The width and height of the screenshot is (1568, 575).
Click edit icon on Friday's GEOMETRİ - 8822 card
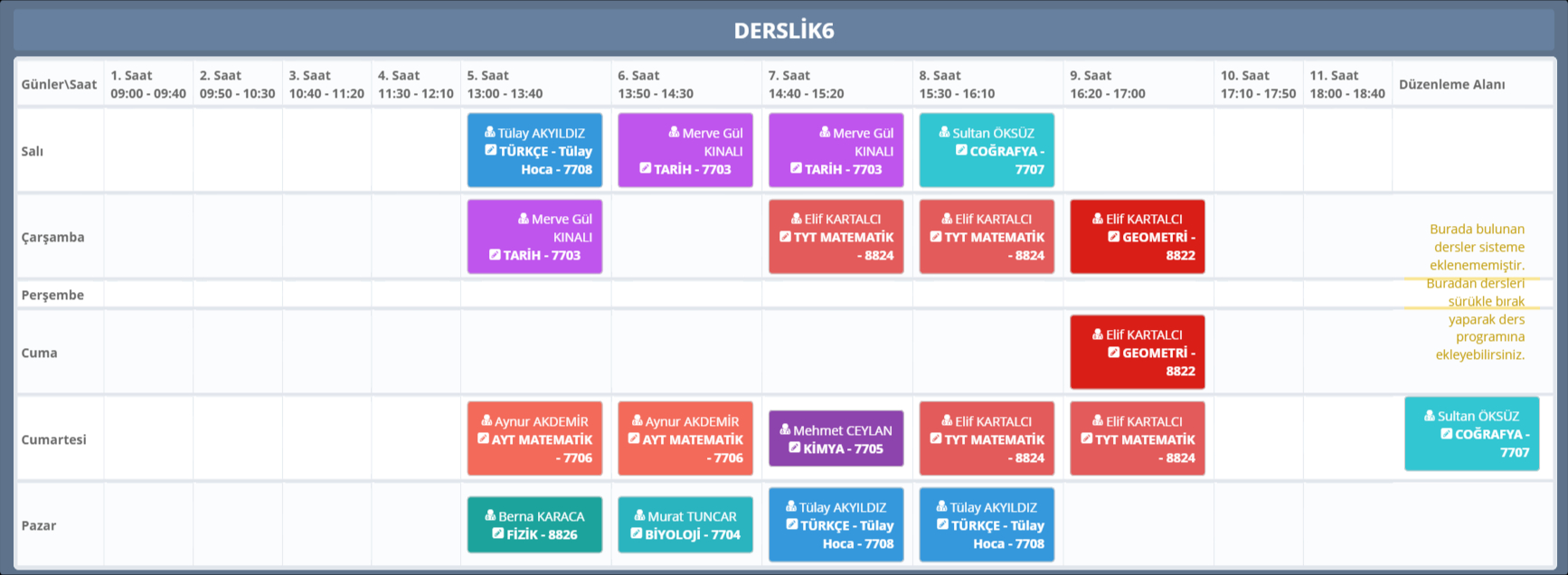1114,353
